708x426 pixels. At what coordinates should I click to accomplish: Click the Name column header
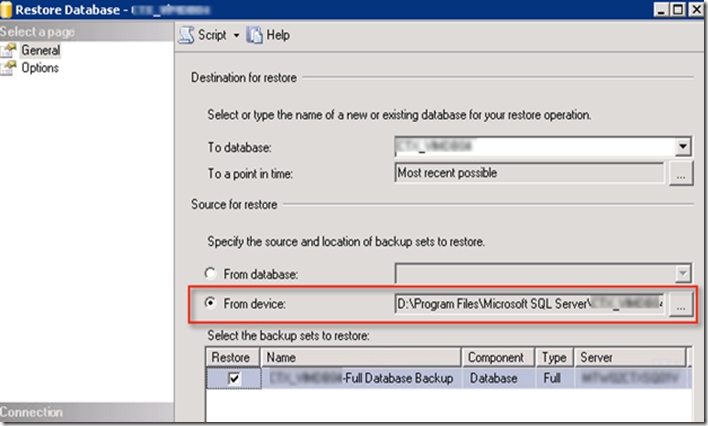tap(361, 357)
